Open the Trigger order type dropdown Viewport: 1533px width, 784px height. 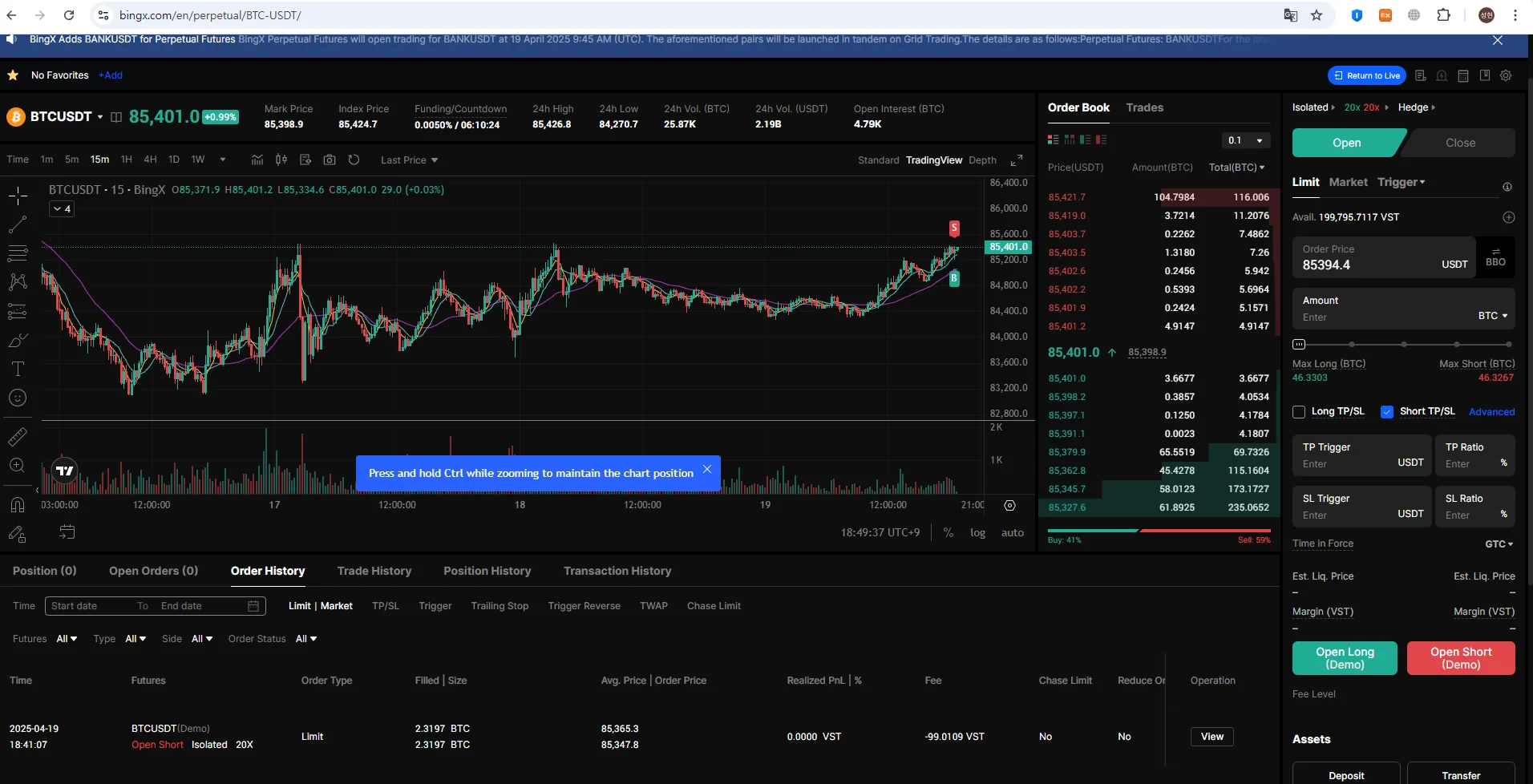(x=1401, y=182)
